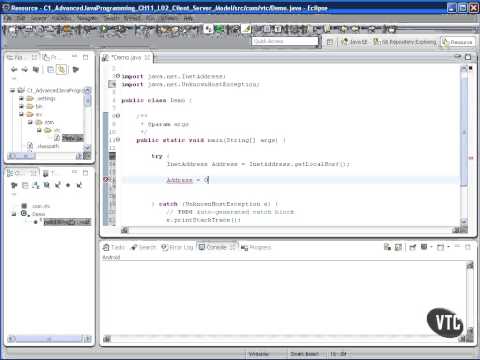Click the Run button in main toolbar
Viewport: 480px width, 360px height.
(x=104, y=30)
